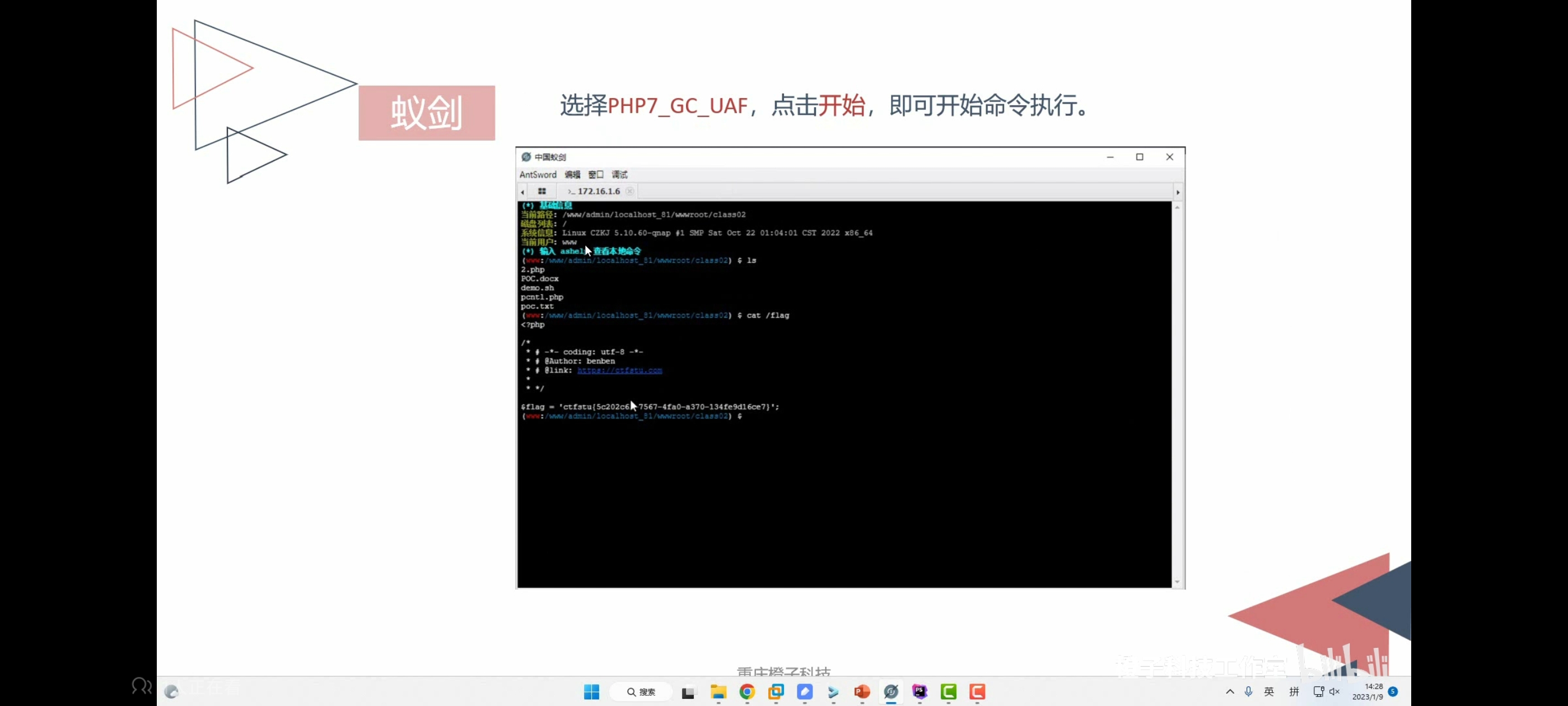The image size is (1568, 706).
Task: Launch Google Chrome from the taskbar
Action: tap(748, 693)
